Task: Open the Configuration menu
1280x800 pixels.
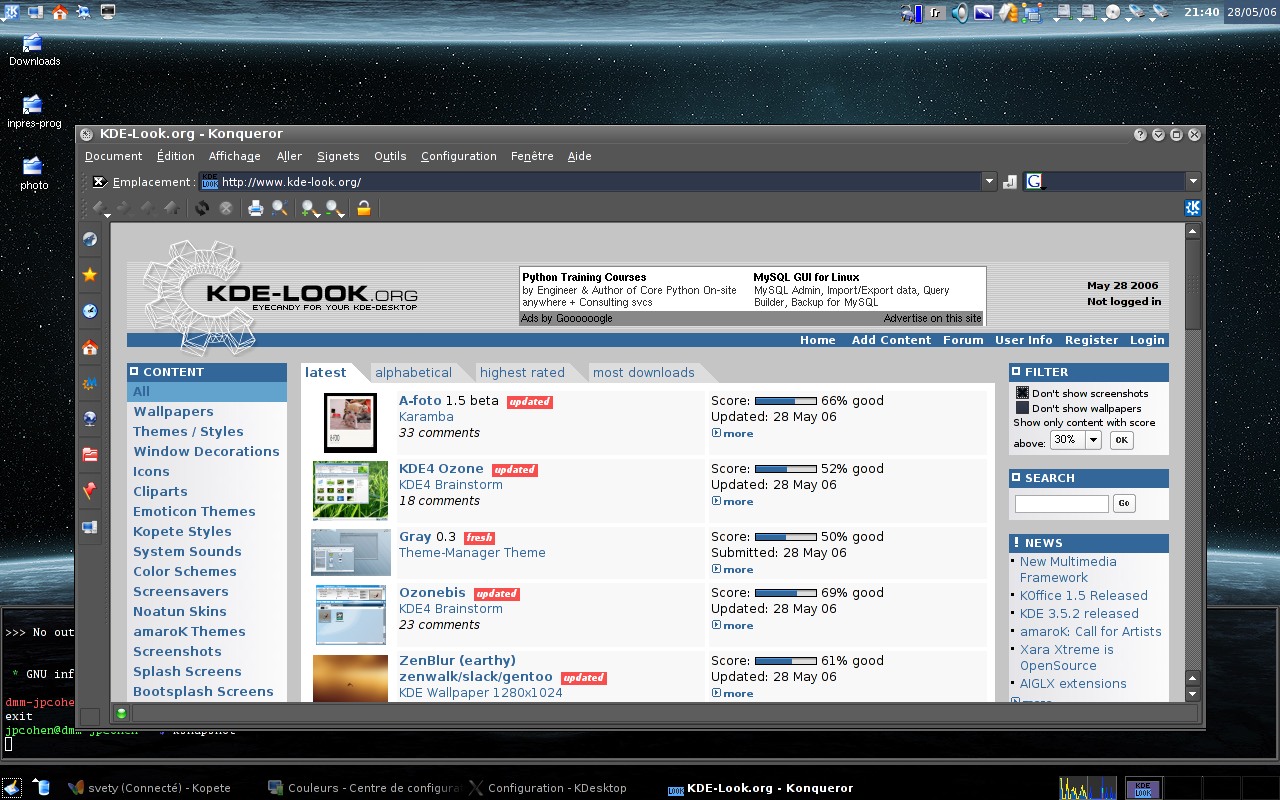Action: tap(458, 156)
